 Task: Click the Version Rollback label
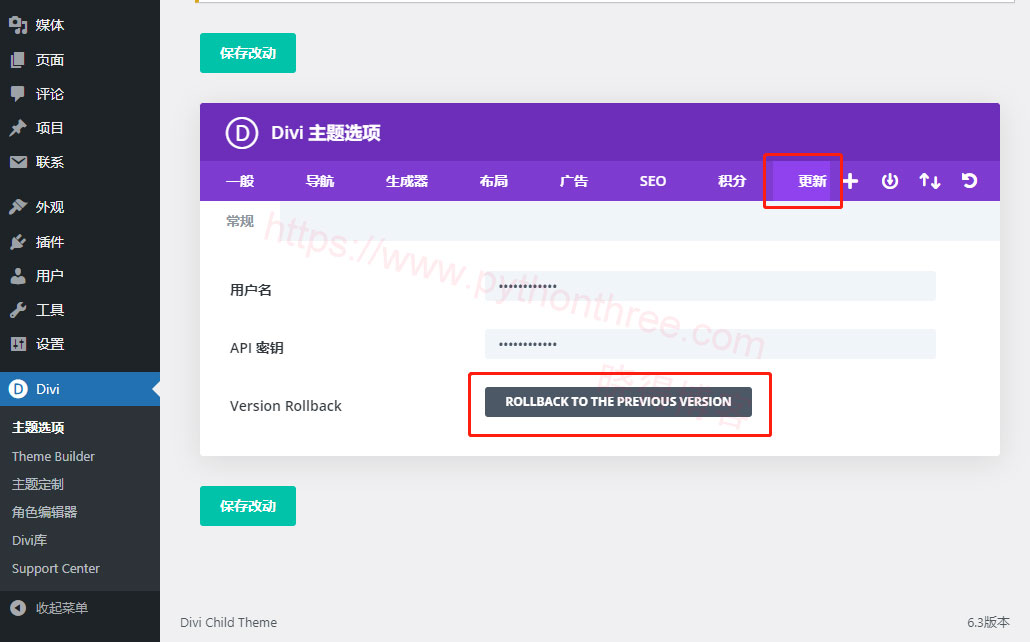click(286, 406)
